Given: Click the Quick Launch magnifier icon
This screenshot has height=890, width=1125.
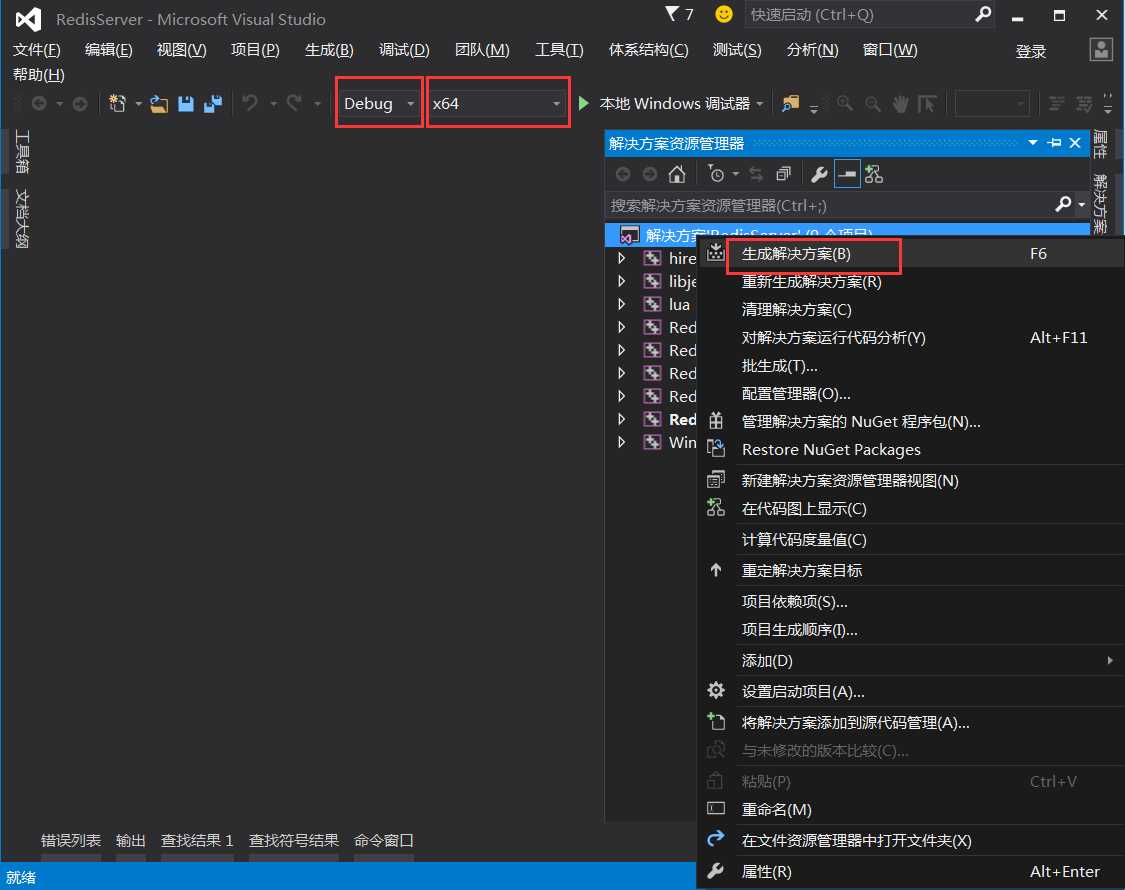Looking at the screenshot, I should click(983, 14).
